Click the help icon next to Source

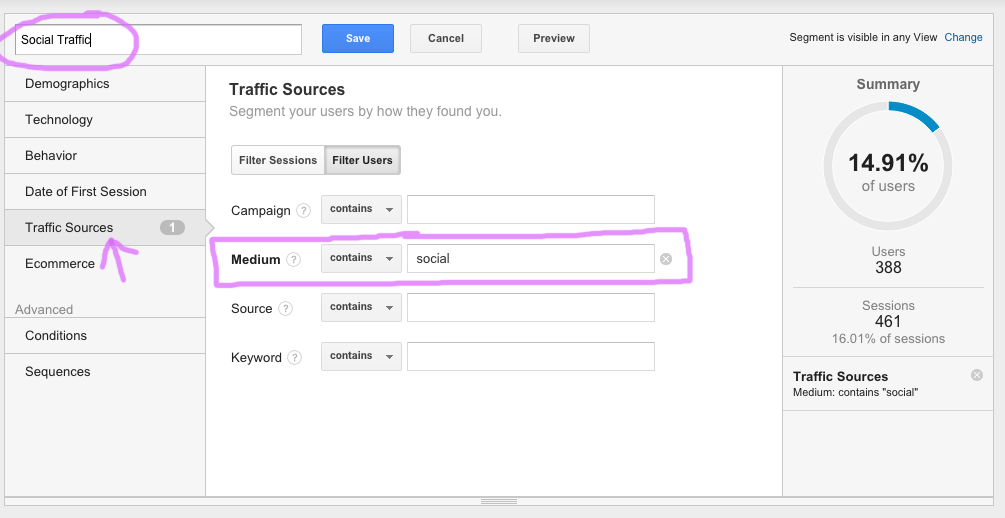285,309
